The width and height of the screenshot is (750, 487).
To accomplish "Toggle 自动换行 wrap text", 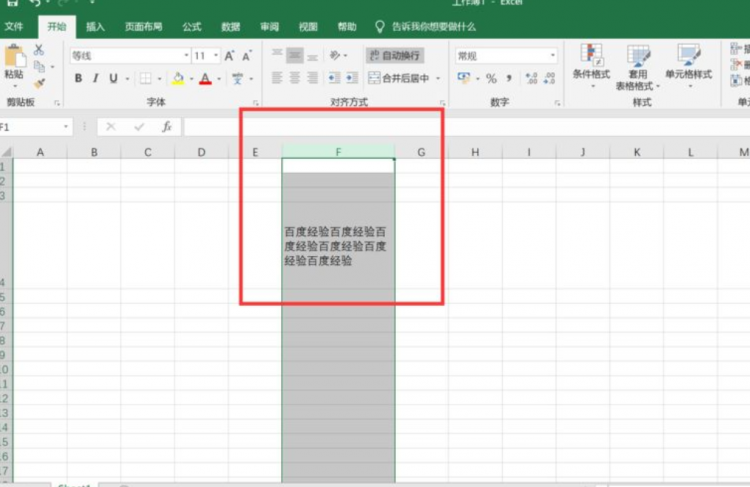I will click(x=395, y=55).
